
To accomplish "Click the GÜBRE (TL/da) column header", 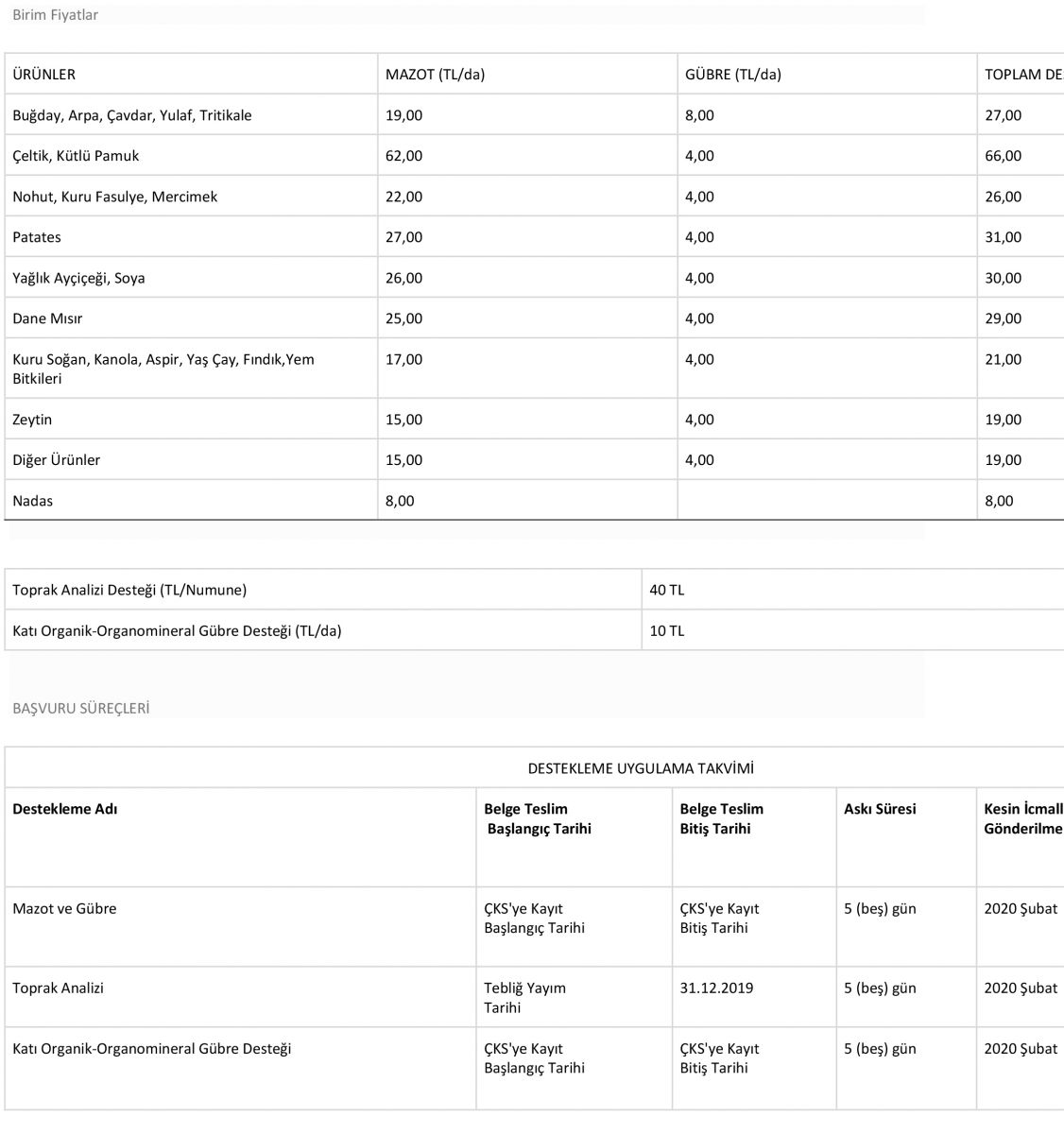I will (732, 75).
